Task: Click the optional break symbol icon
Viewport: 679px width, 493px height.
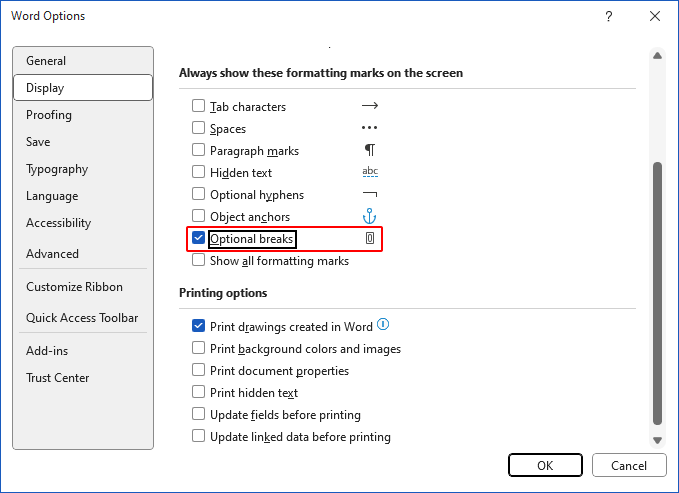Action: pos(369,239)
